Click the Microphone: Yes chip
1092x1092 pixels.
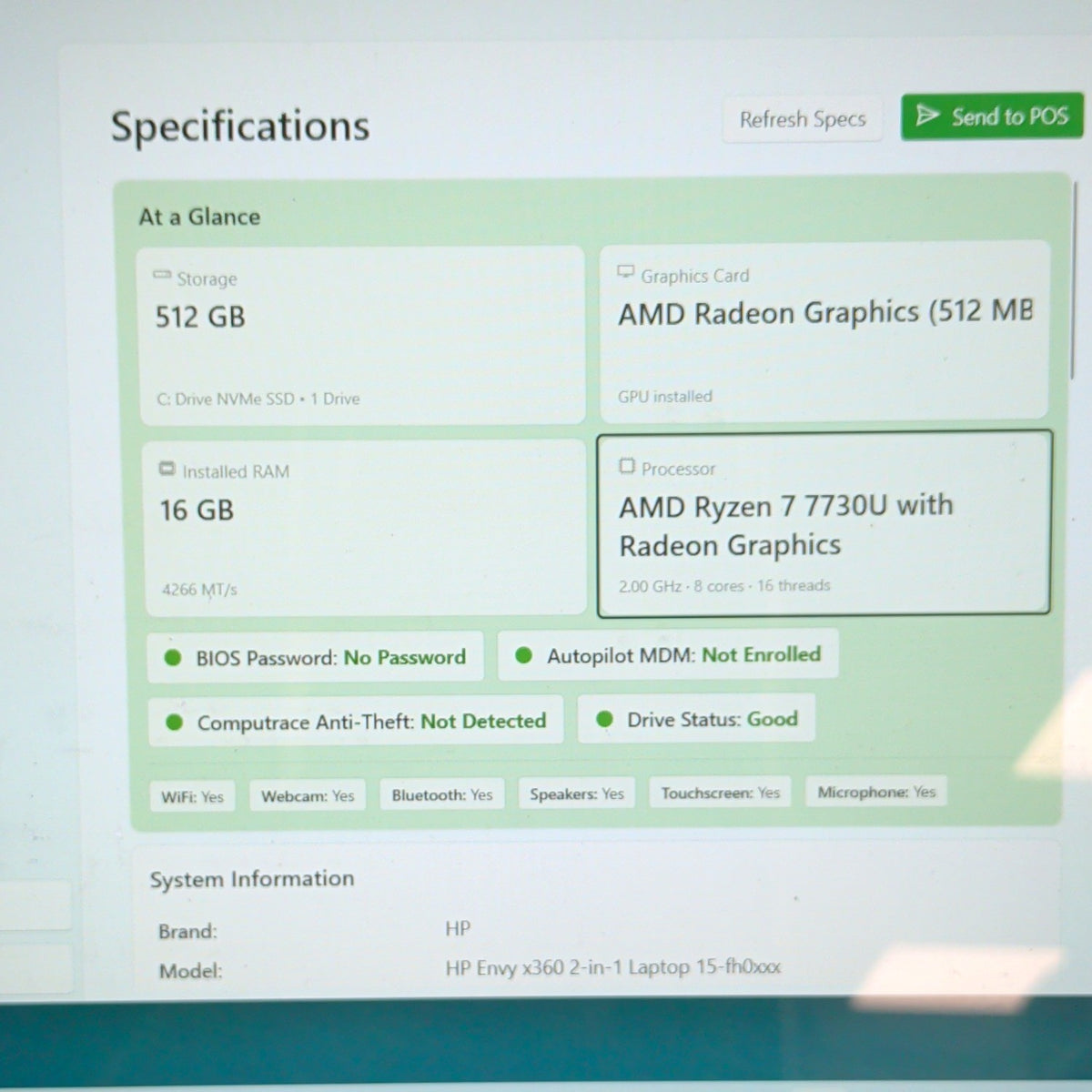point(876,792)
